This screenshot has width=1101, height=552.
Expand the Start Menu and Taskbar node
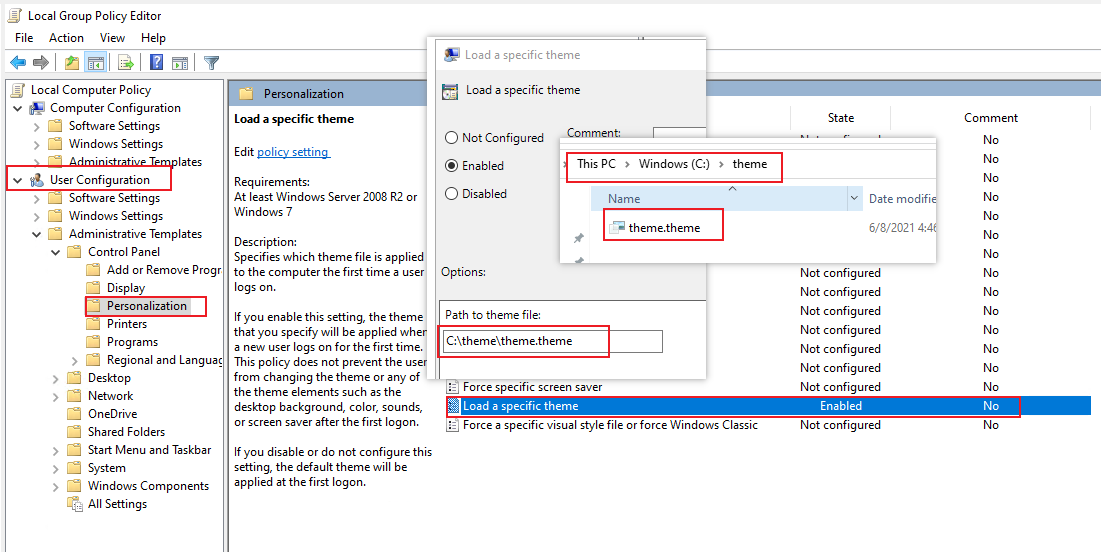tap(55, 450)
